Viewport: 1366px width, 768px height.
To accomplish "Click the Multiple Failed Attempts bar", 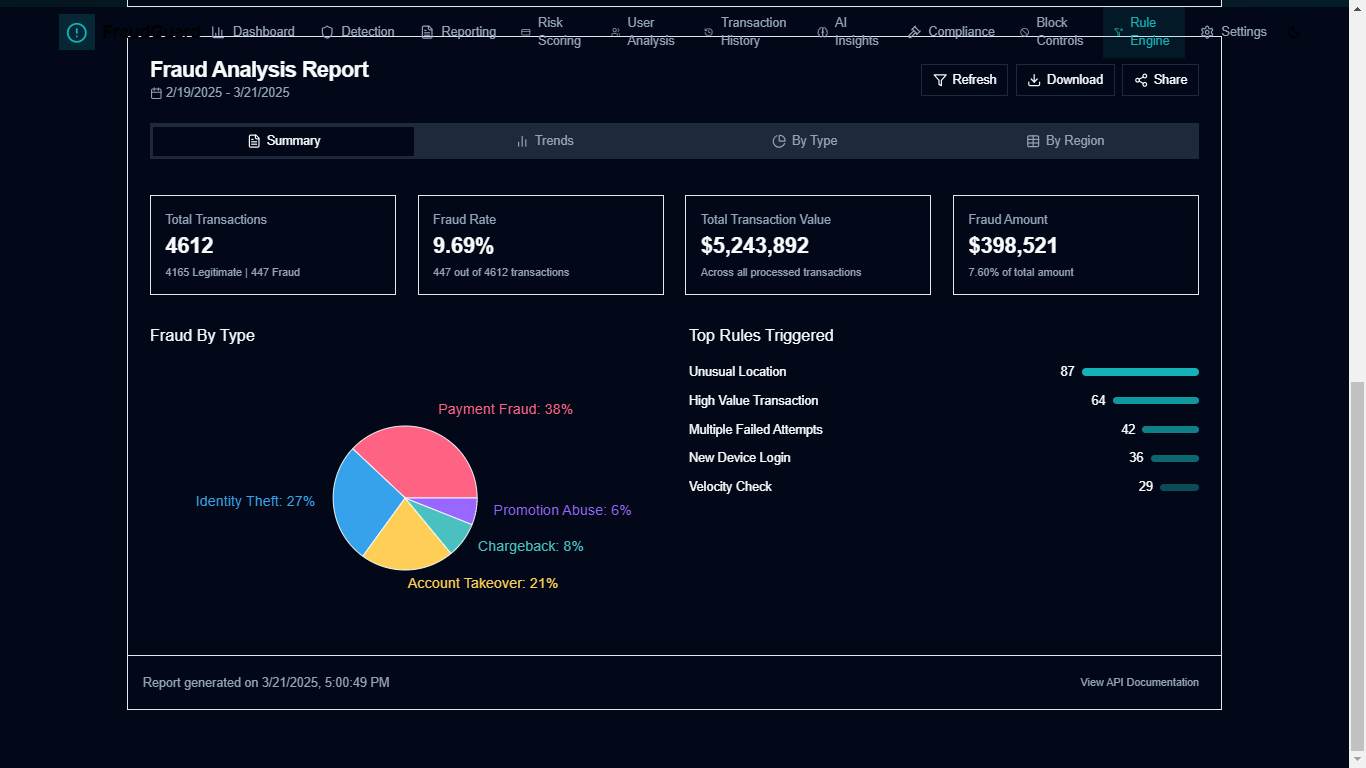I will pos(1170,430).
